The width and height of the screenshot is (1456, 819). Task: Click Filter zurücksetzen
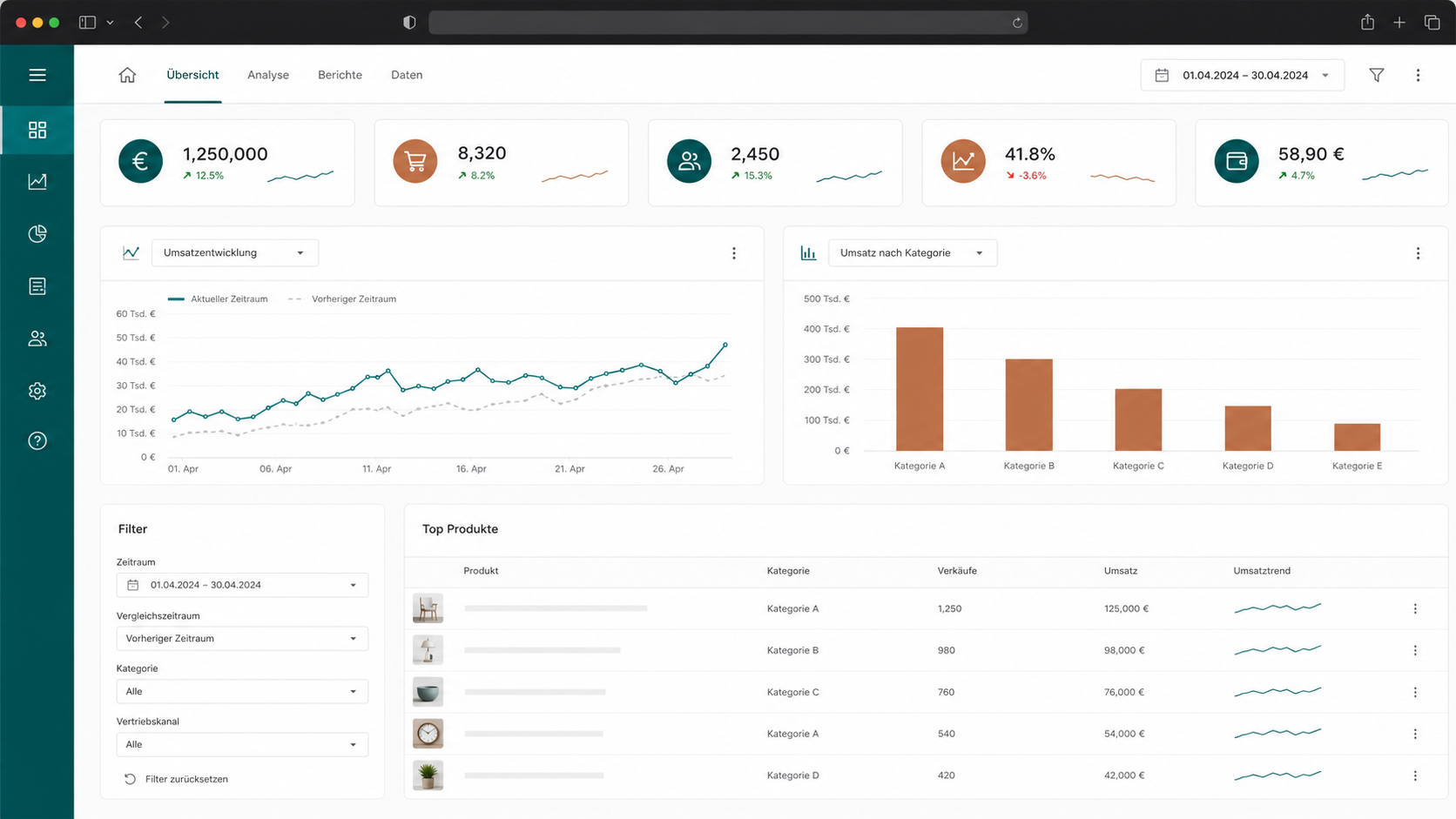tap(177, 779)
